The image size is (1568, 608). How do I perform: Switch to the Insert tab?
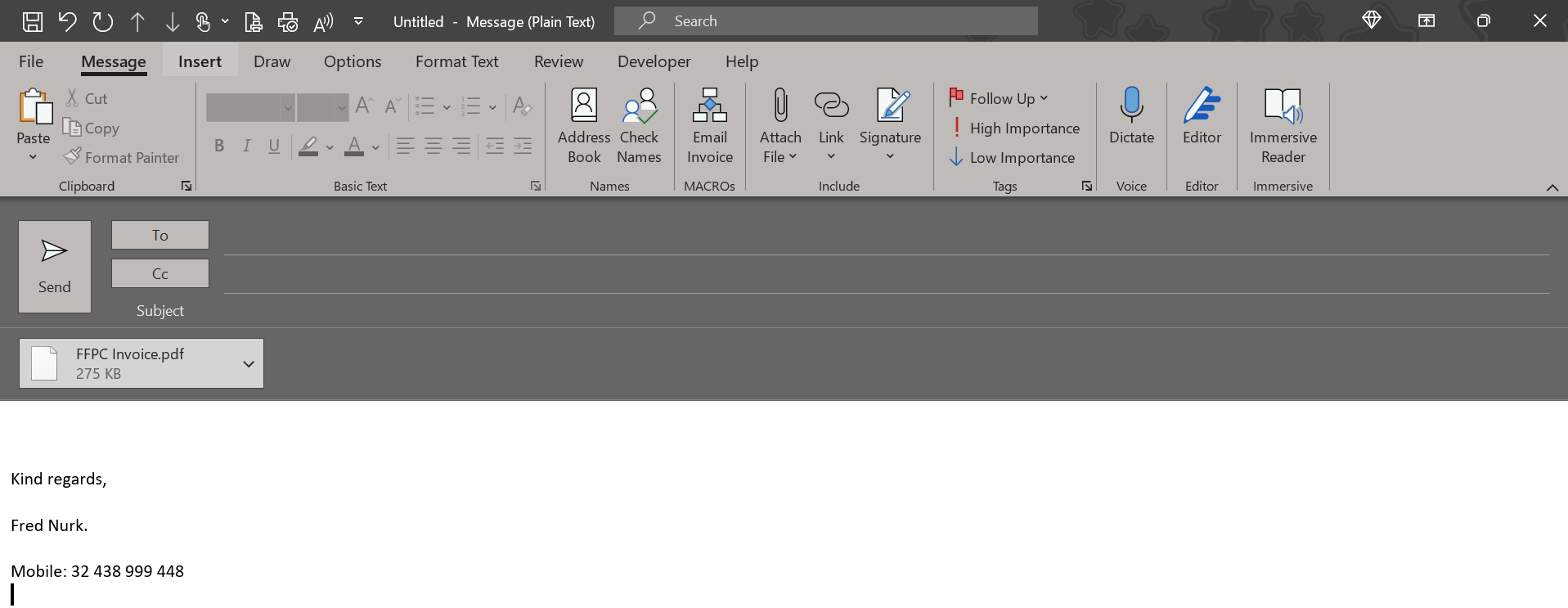pyautogui.click(x=200, y=61)
